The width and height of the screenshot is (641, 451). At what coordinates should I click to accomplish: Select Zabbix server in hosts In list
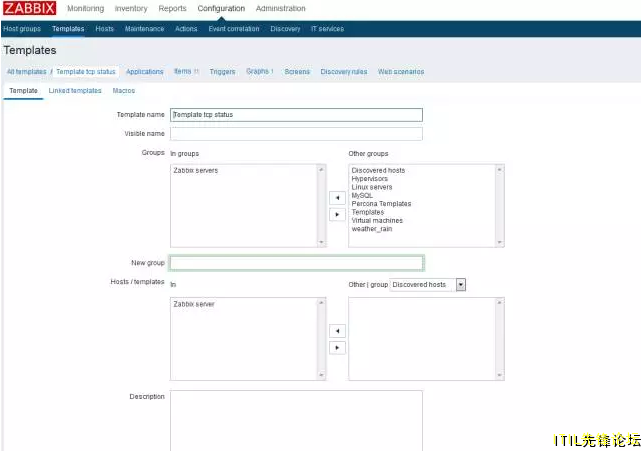194,304
